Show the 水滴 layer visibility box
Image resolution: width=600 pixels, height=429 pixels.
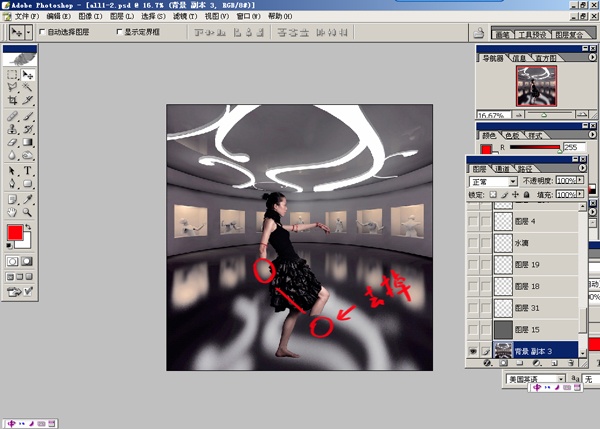(473, 243)
